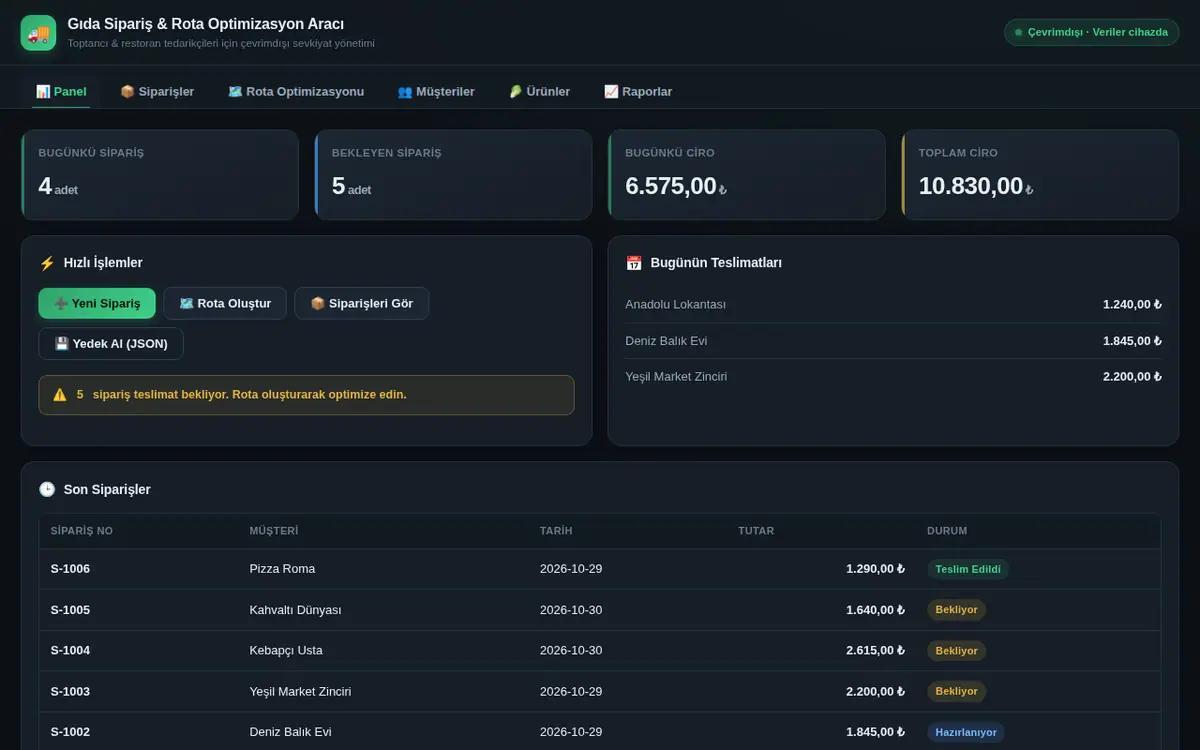Click the Durum column header
This screenshot has height=750, width=1200.
click(x=947, y=531)
